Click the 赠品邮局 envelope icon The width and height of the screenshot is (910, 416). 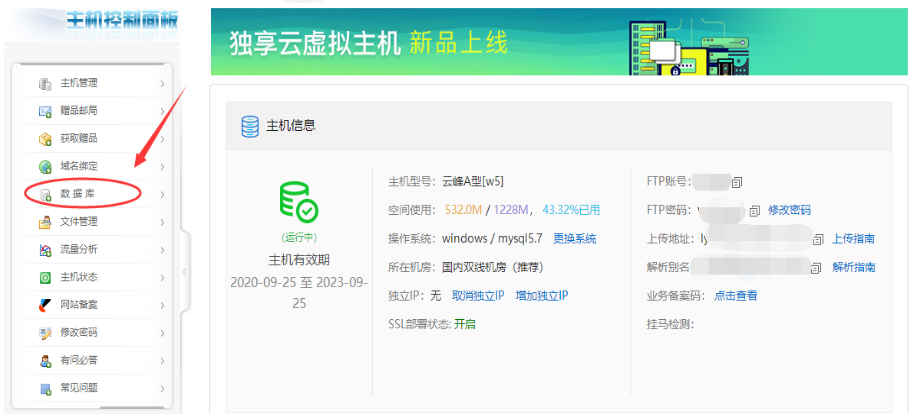click(x=45, y=111)
